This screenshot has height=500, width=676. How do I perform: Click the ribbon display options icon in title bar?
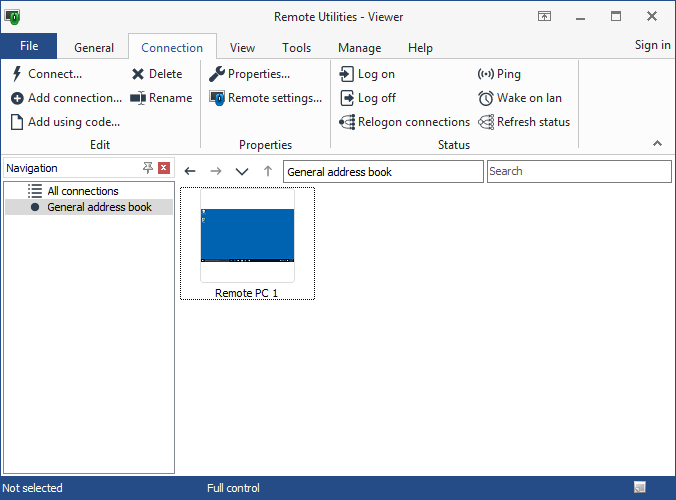(x=545, y=16)
